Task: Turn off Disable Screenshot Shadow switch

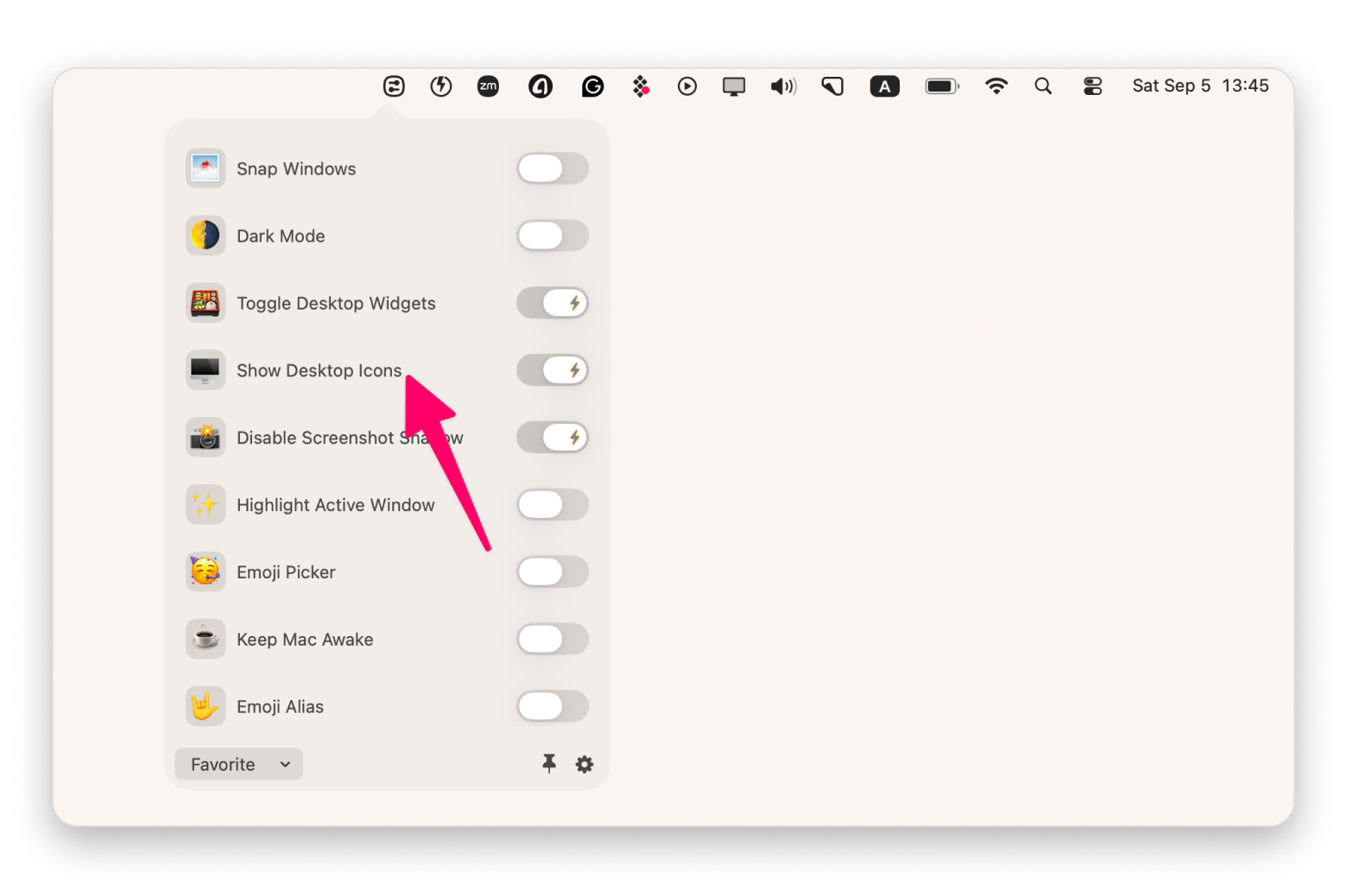Action: 553,438
